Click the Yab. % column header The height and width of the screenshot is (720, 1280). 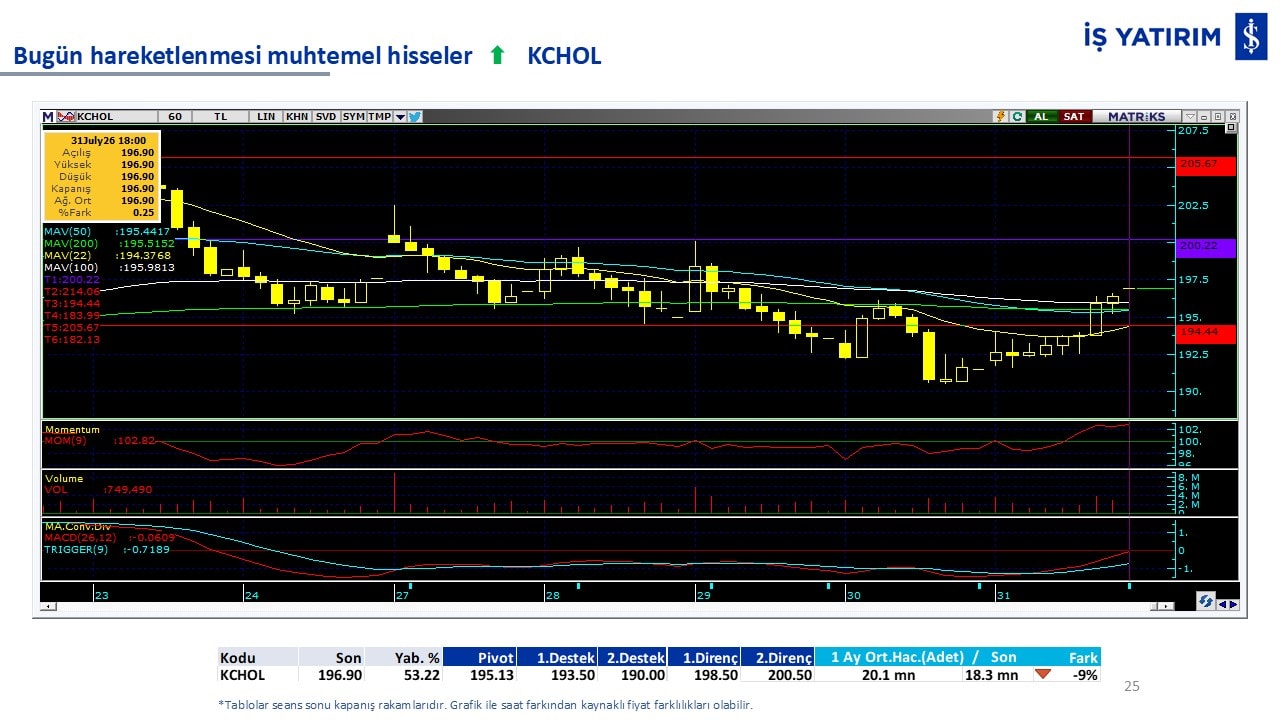pyautogui.click(x=403, y=657)
